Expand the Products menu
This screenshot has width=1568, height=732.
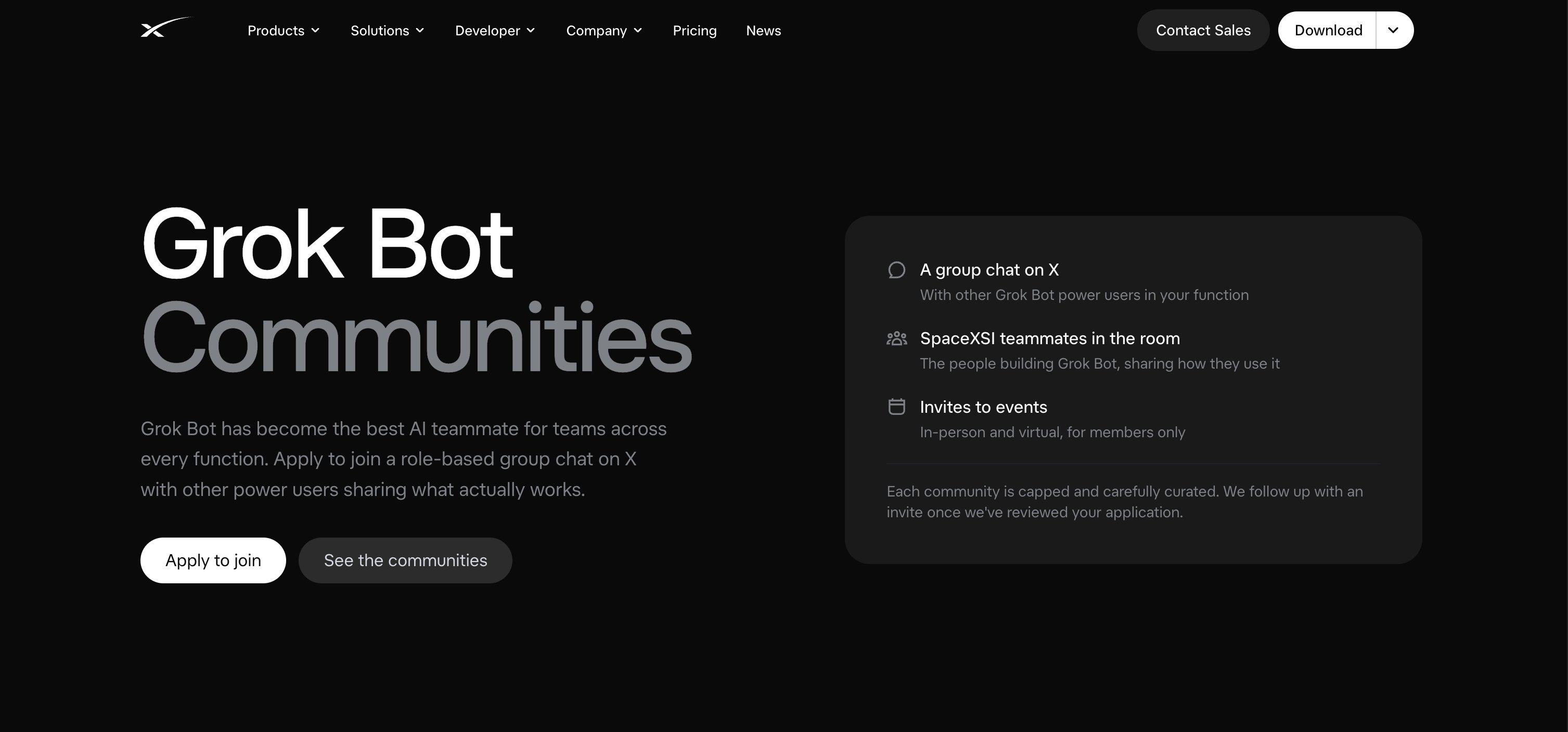coord(283,31)
